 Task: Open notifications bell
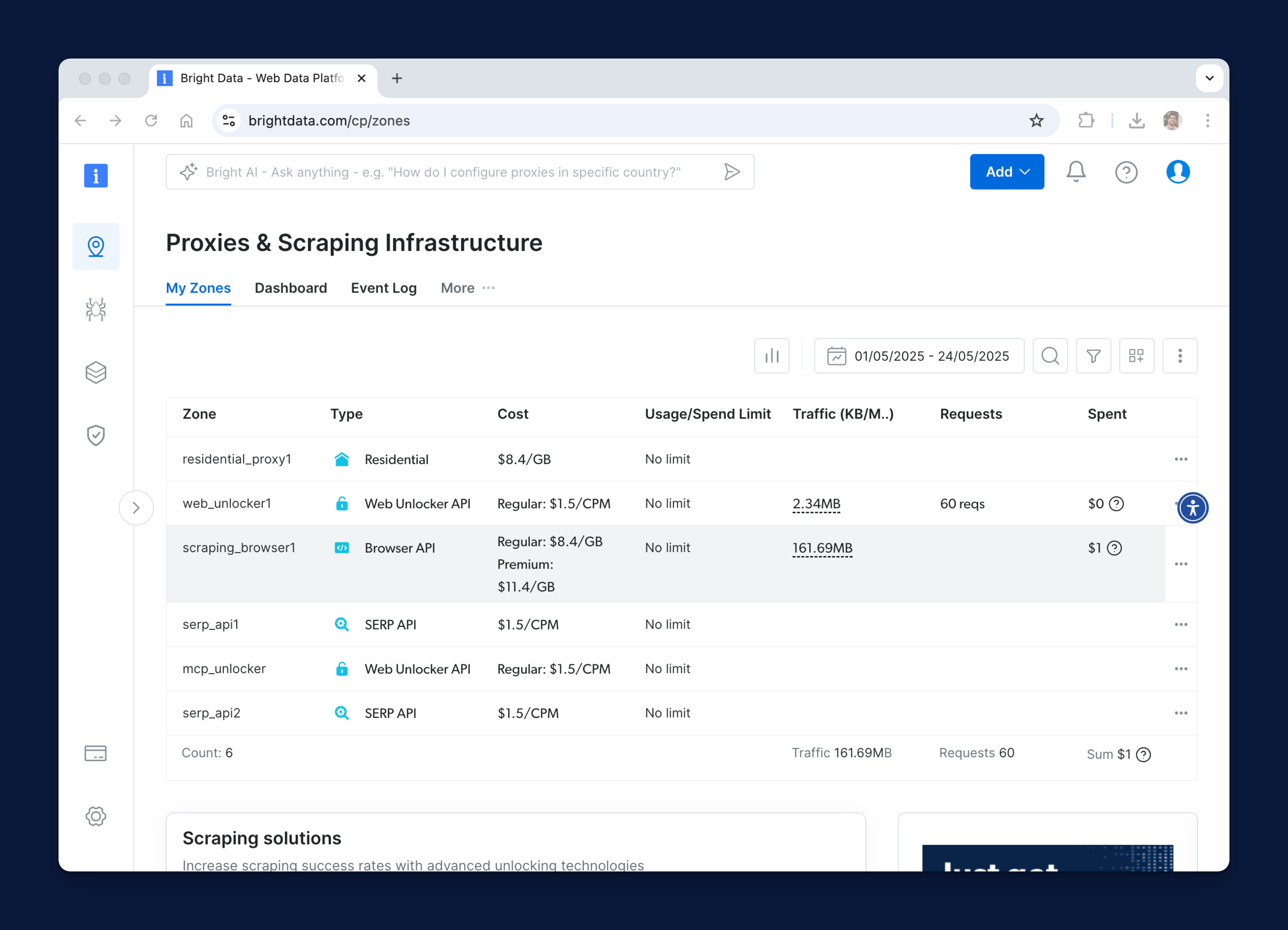[1075, 172]
